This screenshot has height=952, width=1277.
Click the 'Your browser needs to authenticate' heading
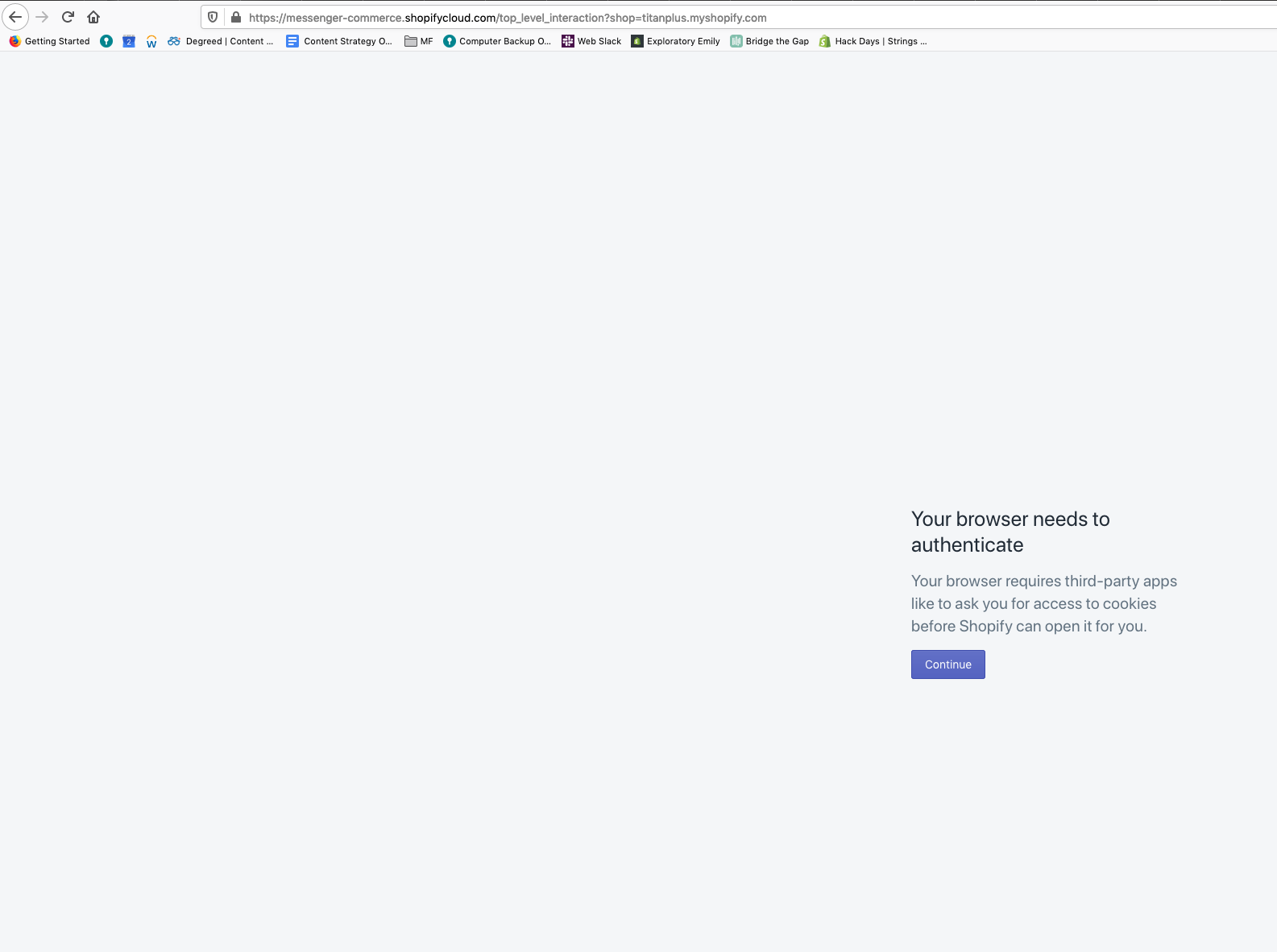1010,532
